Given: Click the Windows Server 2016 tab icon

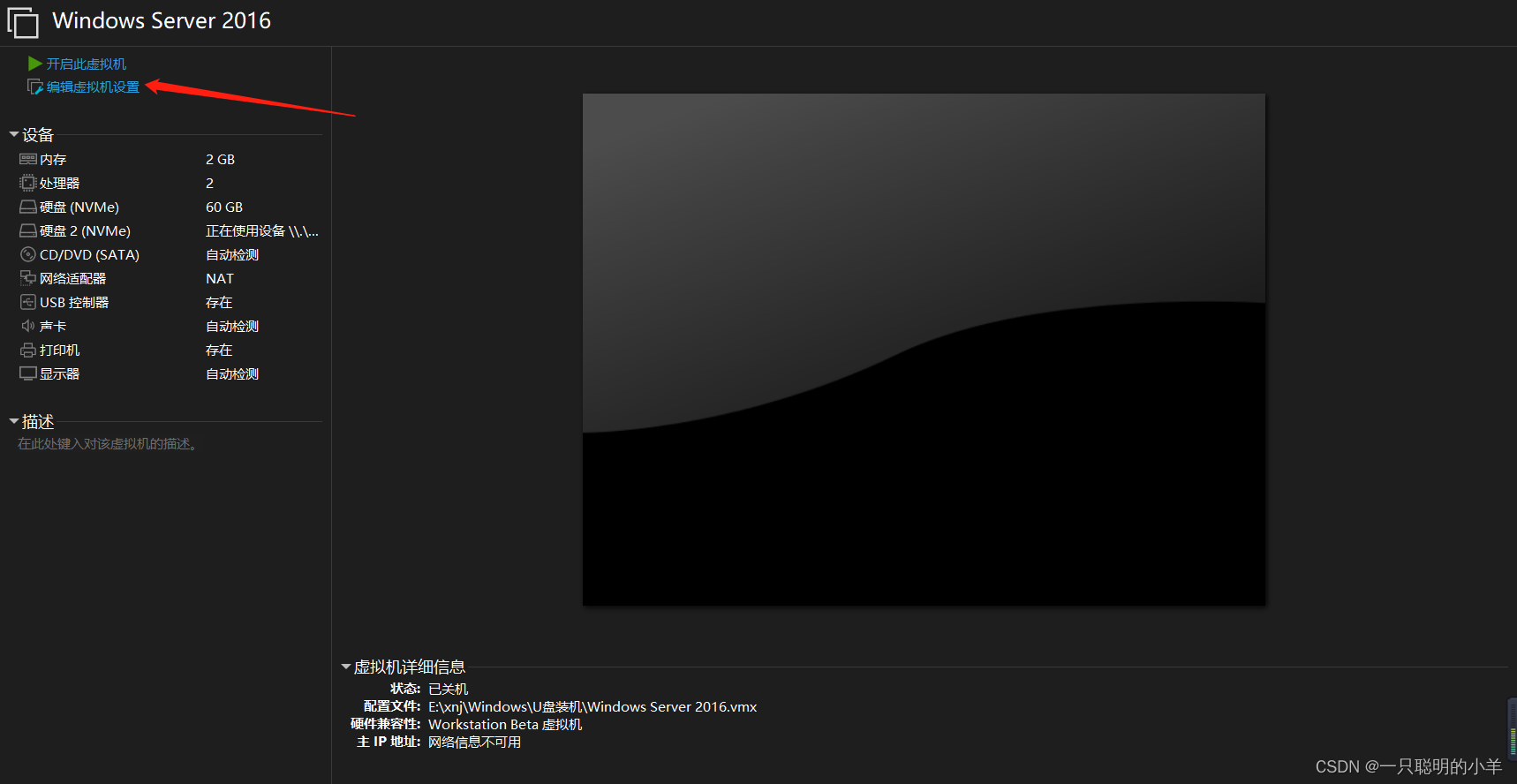Looking at the screenshot, I should point(23,22).
